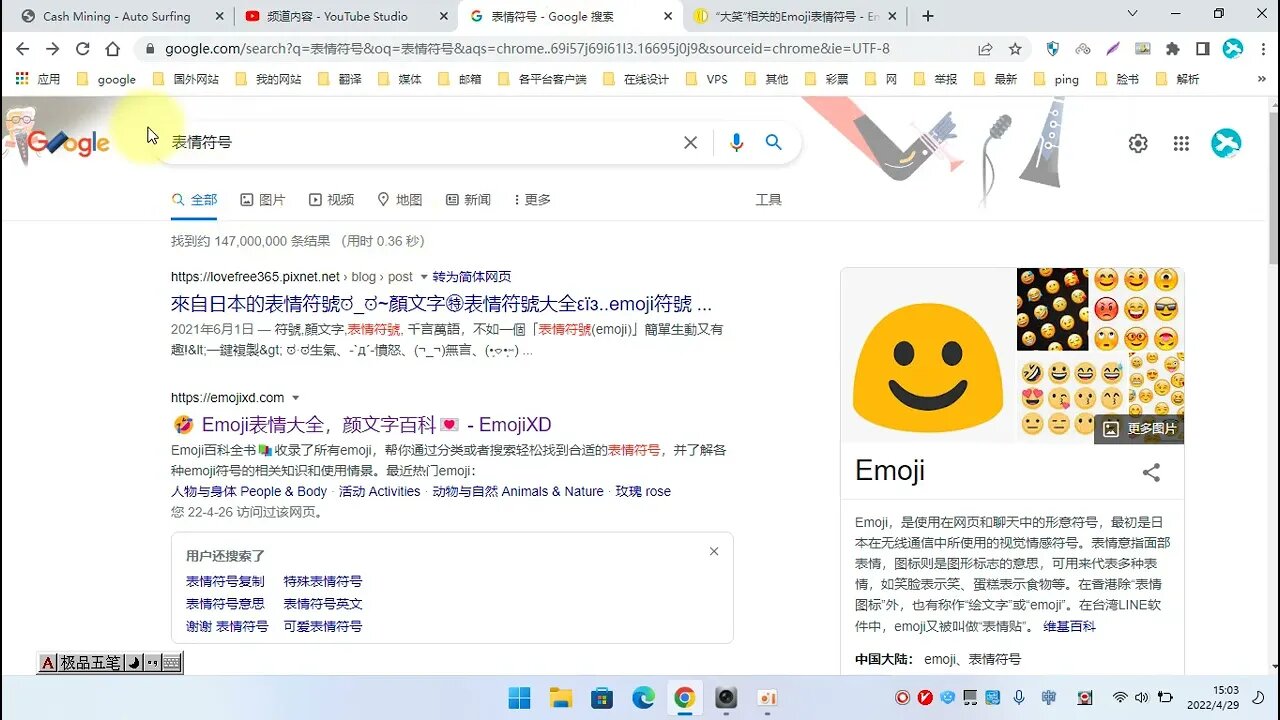The image size is (1280, 720).
Task: Open the 人物与身体 People & Body sitelink
Action: [249, 491]
